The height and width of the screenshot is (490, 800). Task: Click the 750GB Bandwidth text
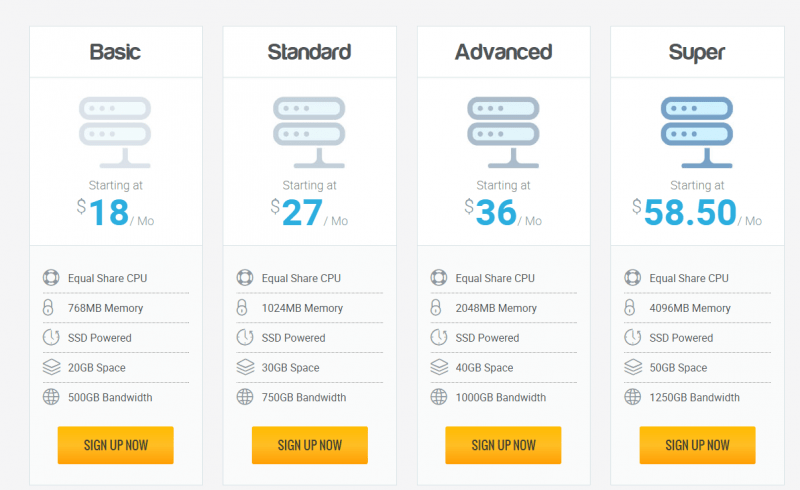click(304, 397)
